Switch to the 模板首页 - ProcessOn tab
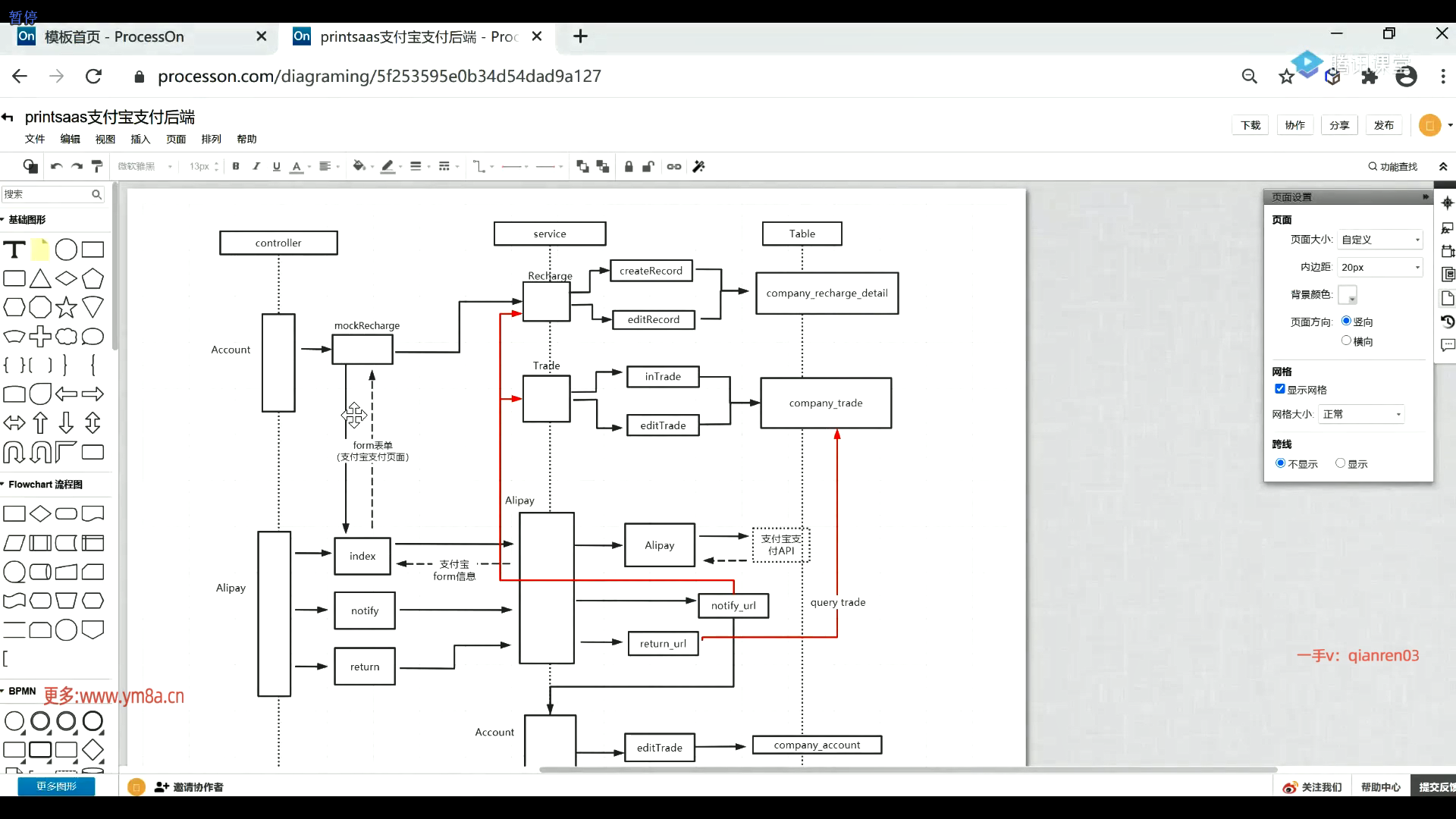The image size is (1456, 819). [x=114, y=36]
